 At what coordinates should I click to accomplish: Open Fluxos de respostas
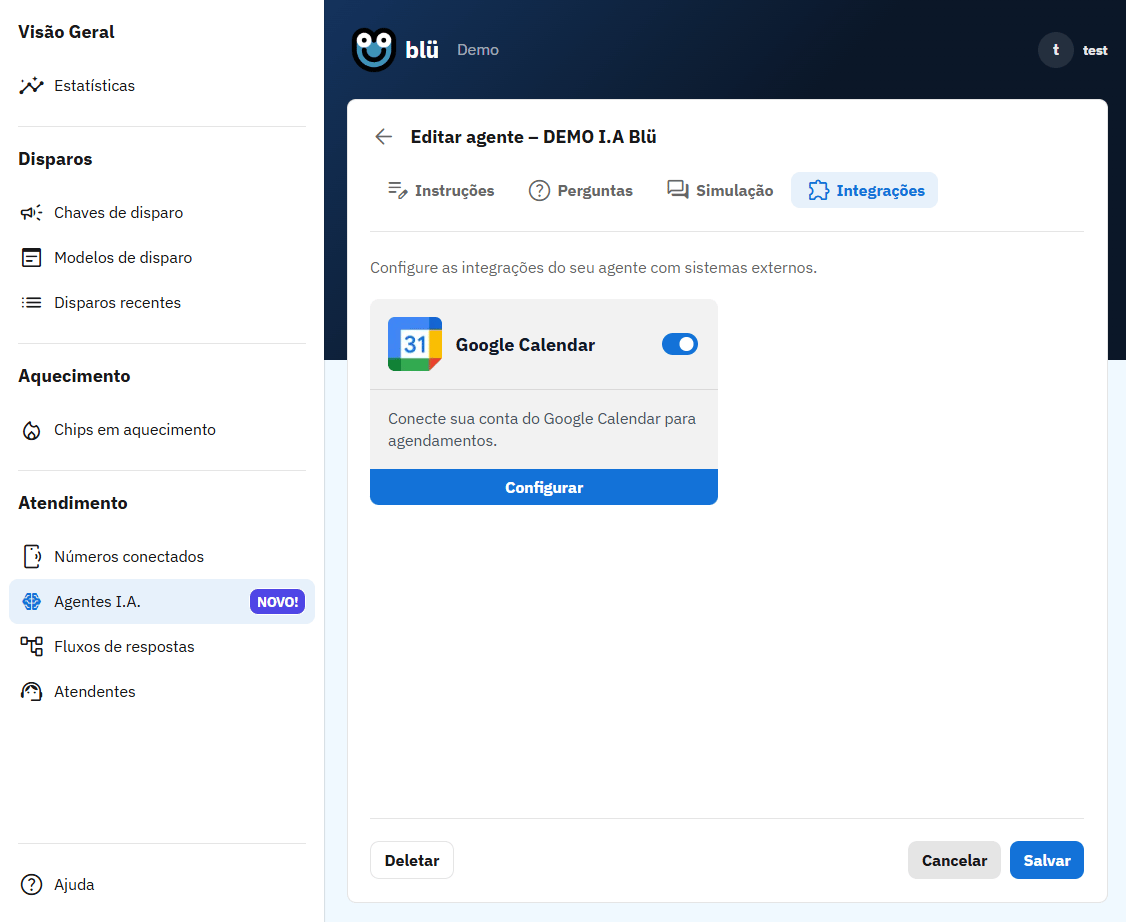coord(162,646)
